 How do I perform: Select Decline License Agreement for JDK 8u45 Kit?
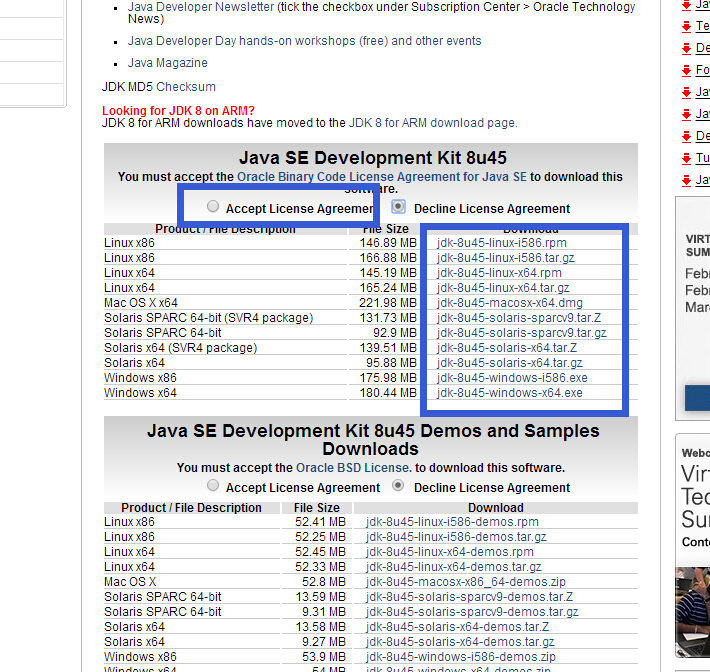tap(398, 206)
